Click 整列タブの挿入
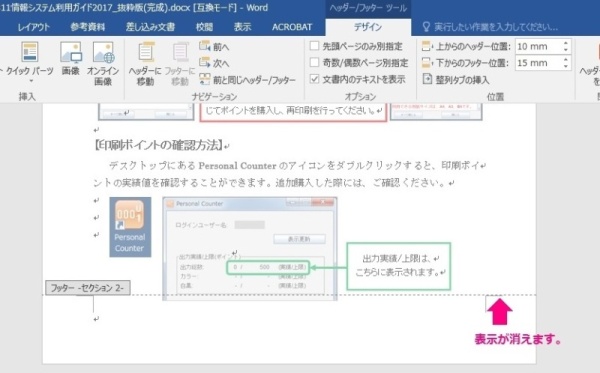 (x=456, y=80)
